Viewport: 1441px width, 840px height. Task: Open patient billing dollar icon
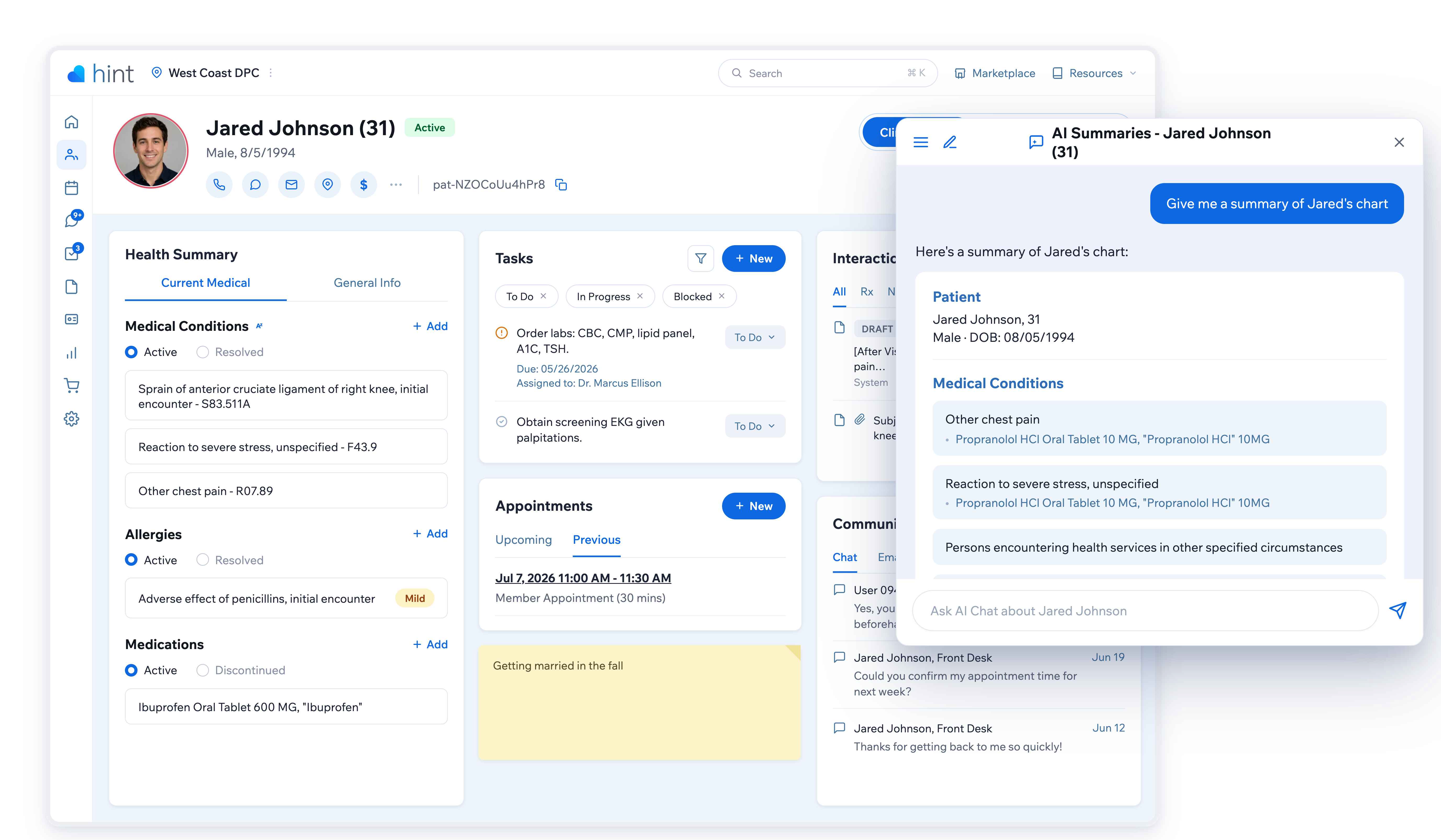point(364,185)
